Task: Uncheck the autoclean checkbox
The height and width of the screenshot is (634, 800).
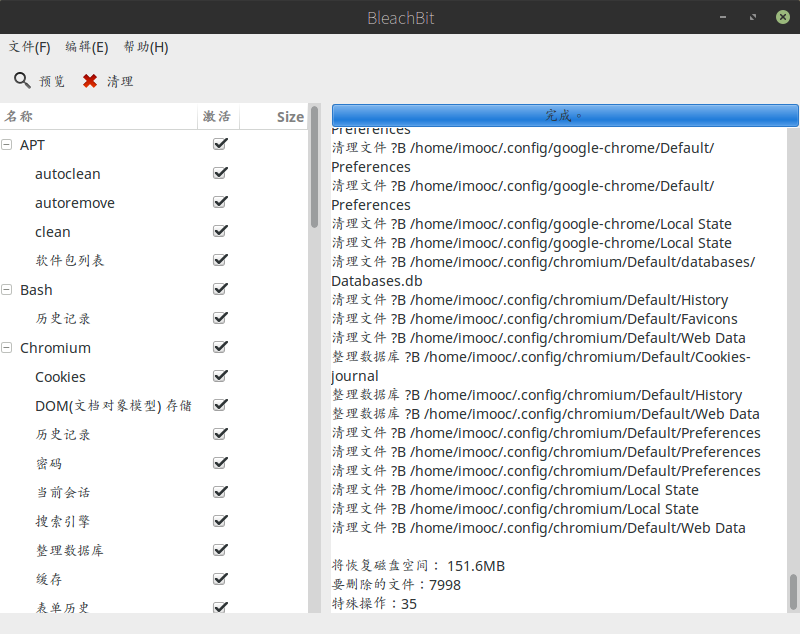Action: pos(220,173)
